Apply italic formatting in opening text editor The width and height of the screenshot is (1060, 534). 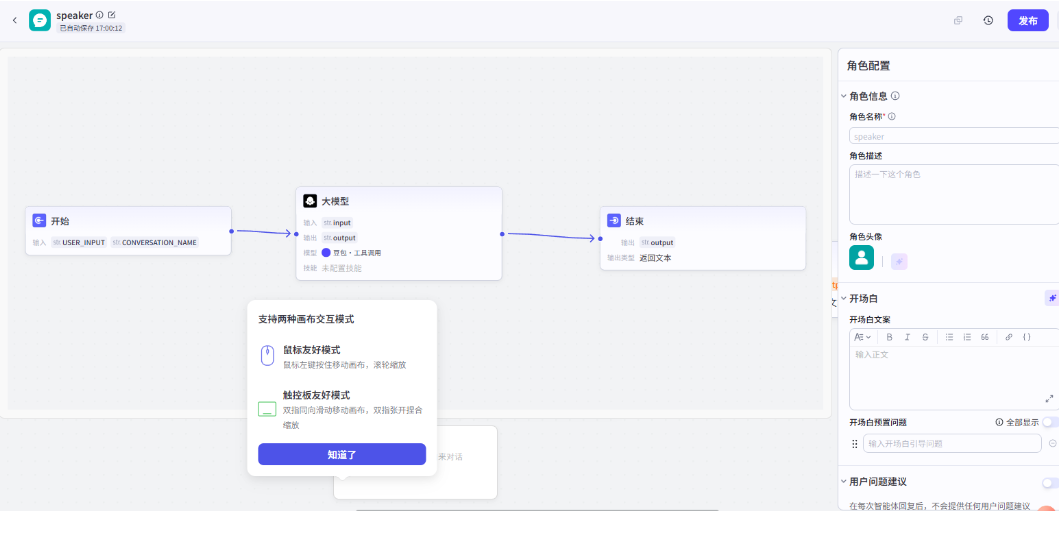click(907, 337)
